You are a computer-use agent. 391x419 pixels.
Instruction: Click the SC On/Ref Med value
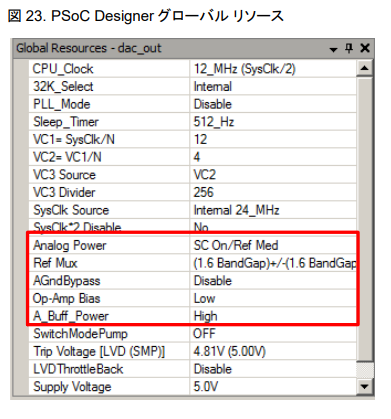click(x=236, y=246)
